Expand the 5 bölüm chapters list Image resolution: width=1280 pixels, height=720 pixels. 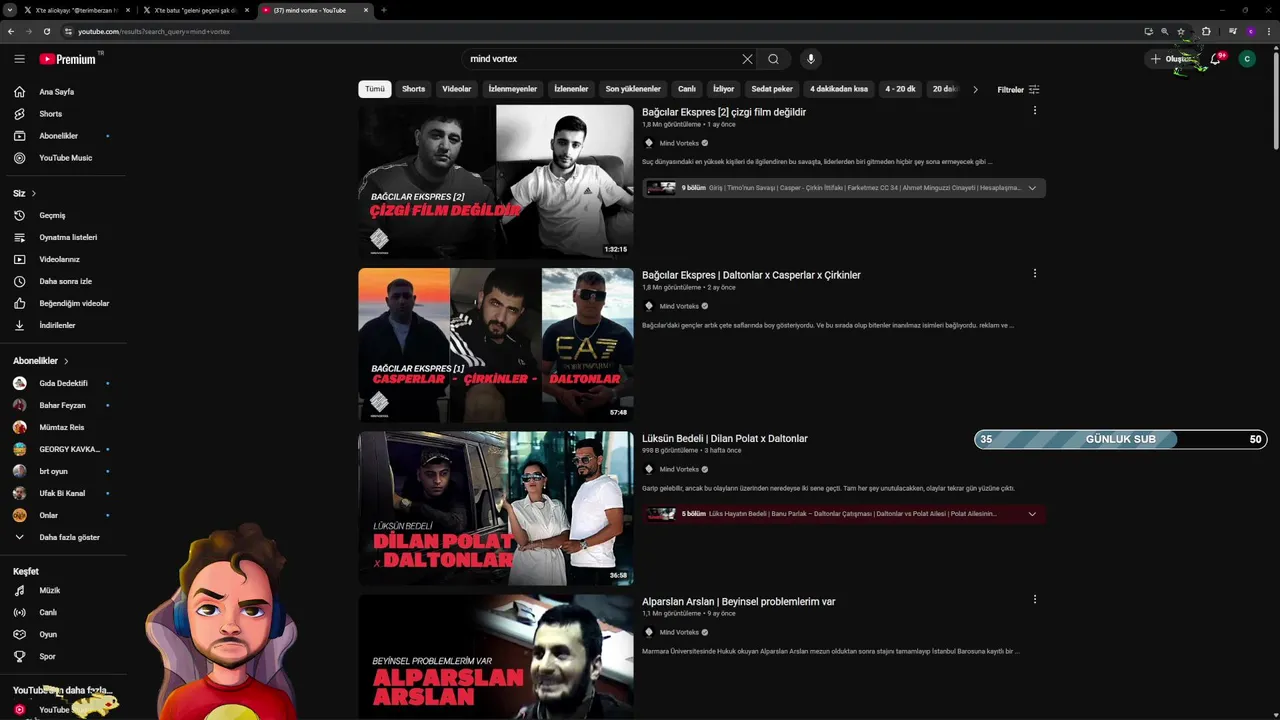click(1032, 514)
